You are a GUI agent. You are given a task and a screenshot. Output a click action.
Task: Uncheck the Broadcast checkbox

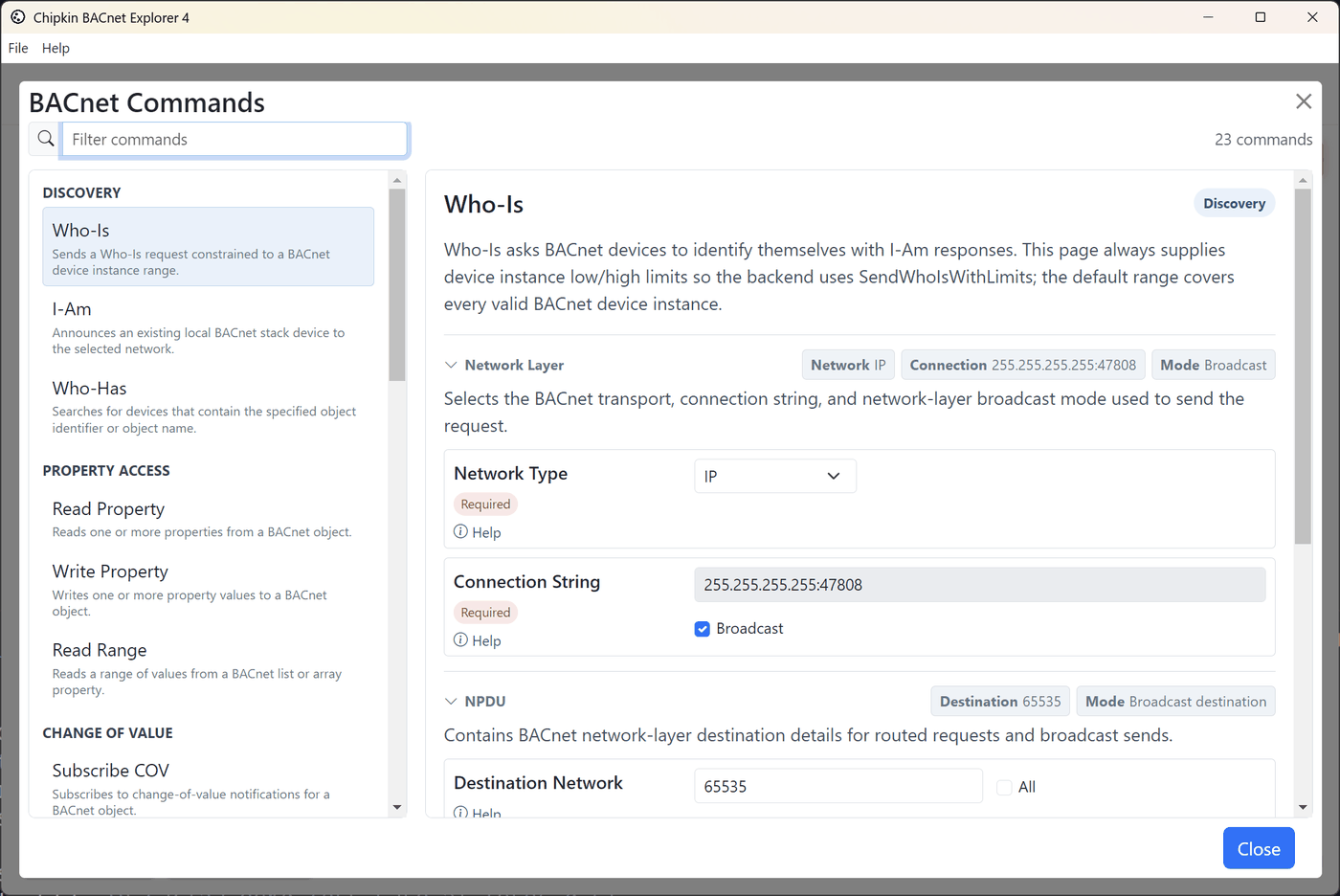(703, 629)
